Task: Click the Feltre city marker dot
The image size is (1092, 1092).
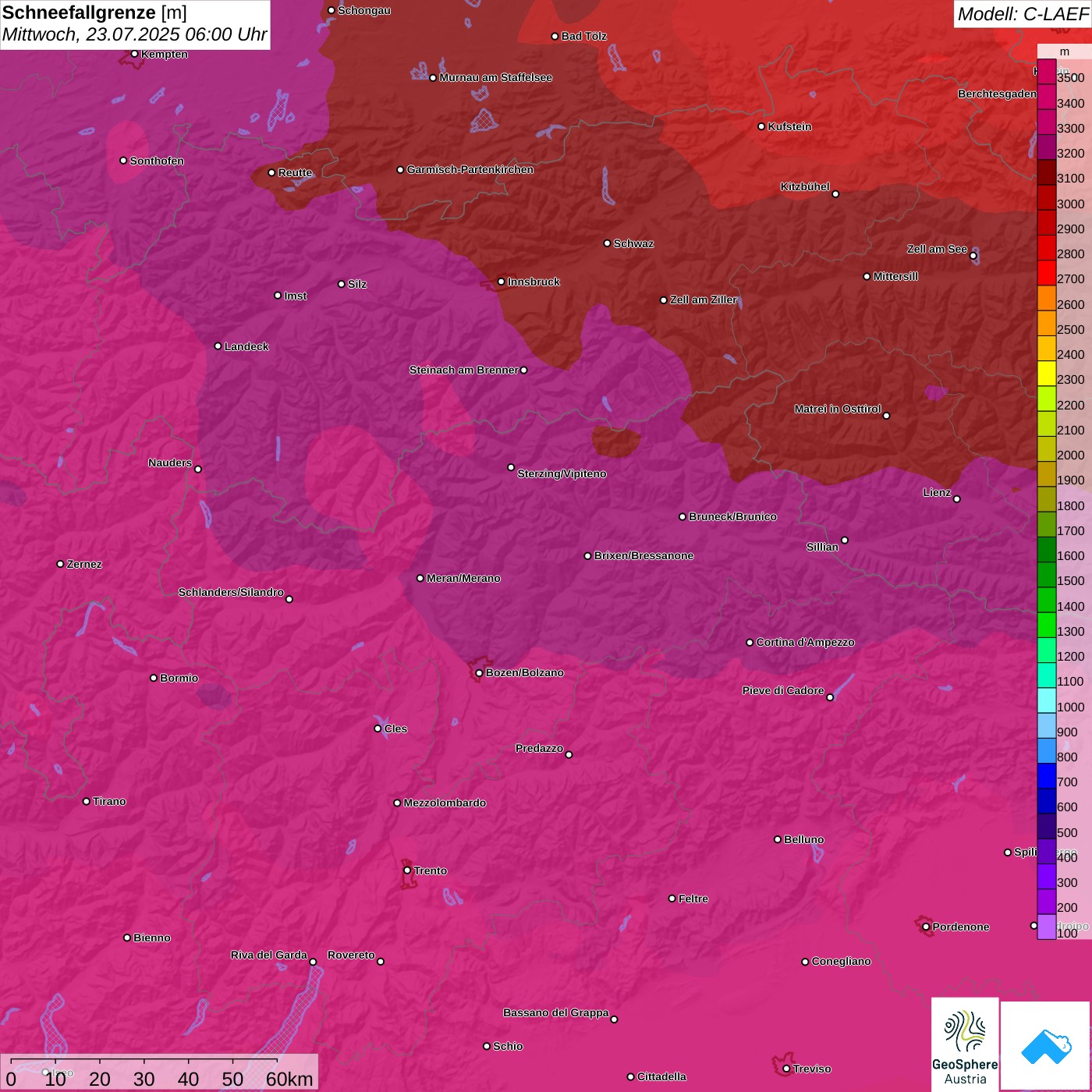Action: [x=672, y=899]
